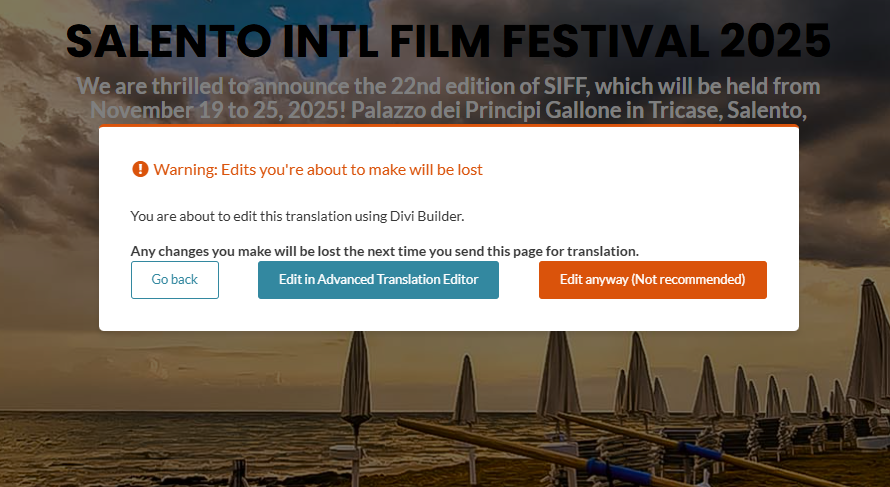Click the 22nd edition of SIFF announcement line
Screen dimensions: 890x487
tap(448, 85)
